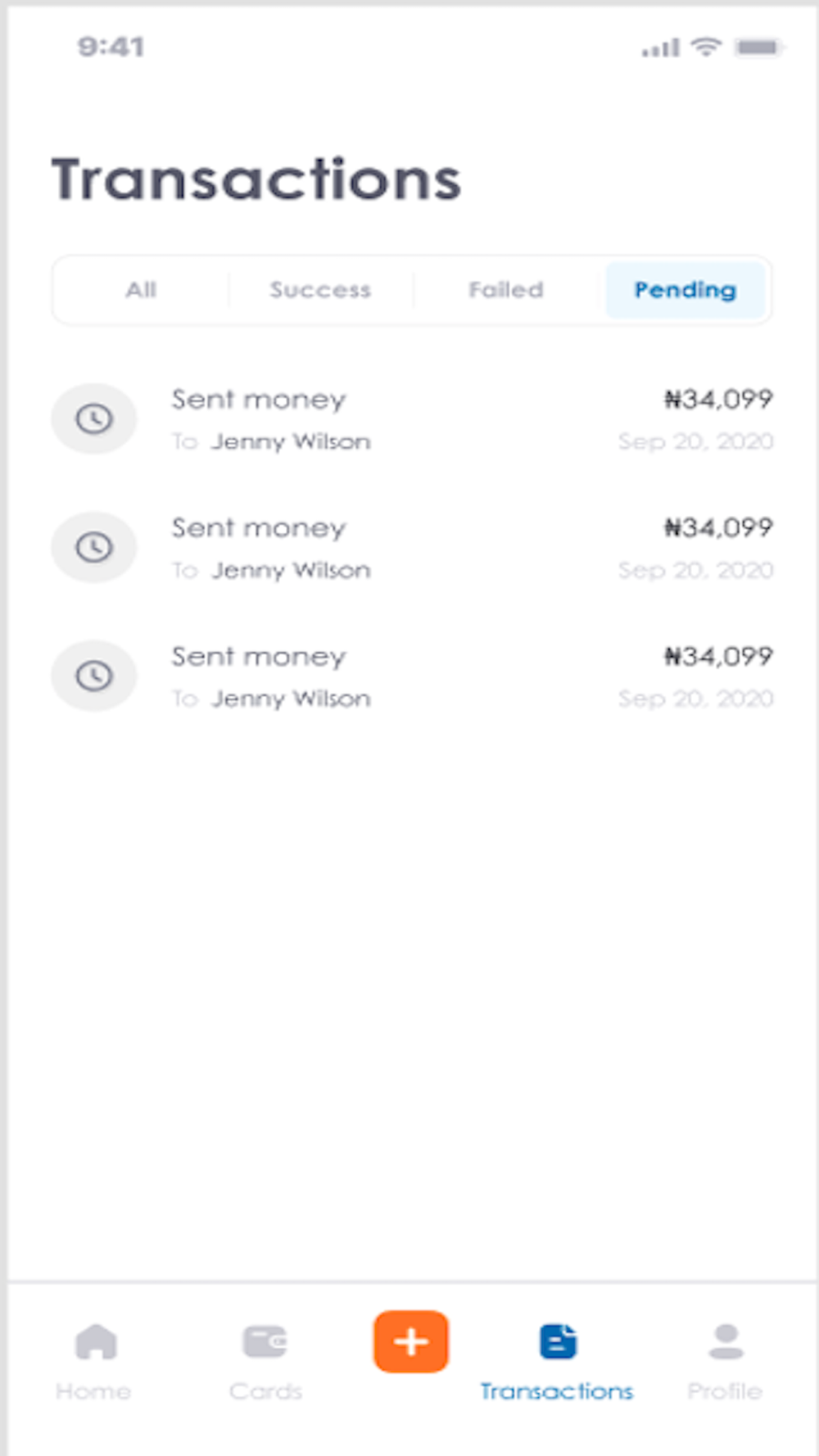This screenshot has height=1456, width=819.
Task: Switch to the All filter tab
Action: 141,290
